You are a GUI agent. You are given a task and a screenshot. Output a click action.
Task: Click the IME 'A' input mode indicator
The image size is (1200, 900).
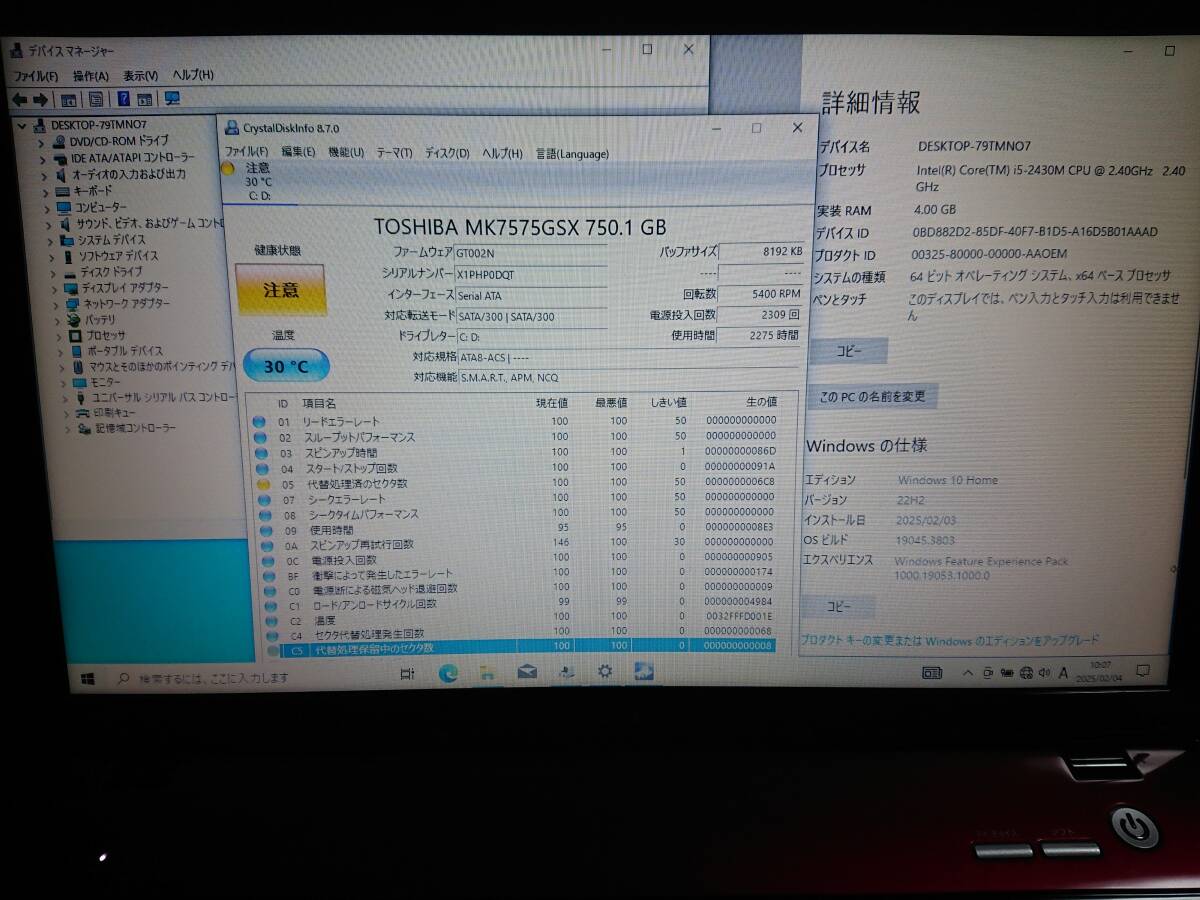1062,673
